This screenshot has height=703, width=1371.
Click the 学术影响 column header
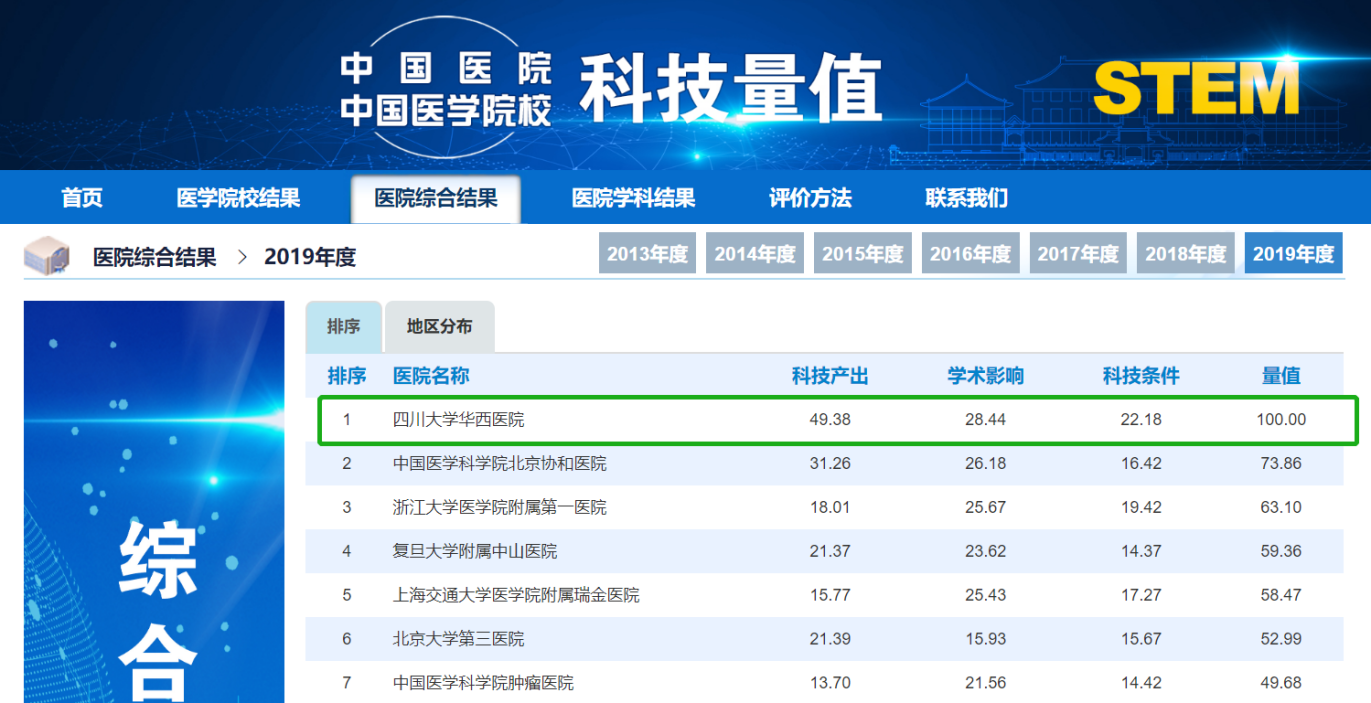(x=986, y=376)
